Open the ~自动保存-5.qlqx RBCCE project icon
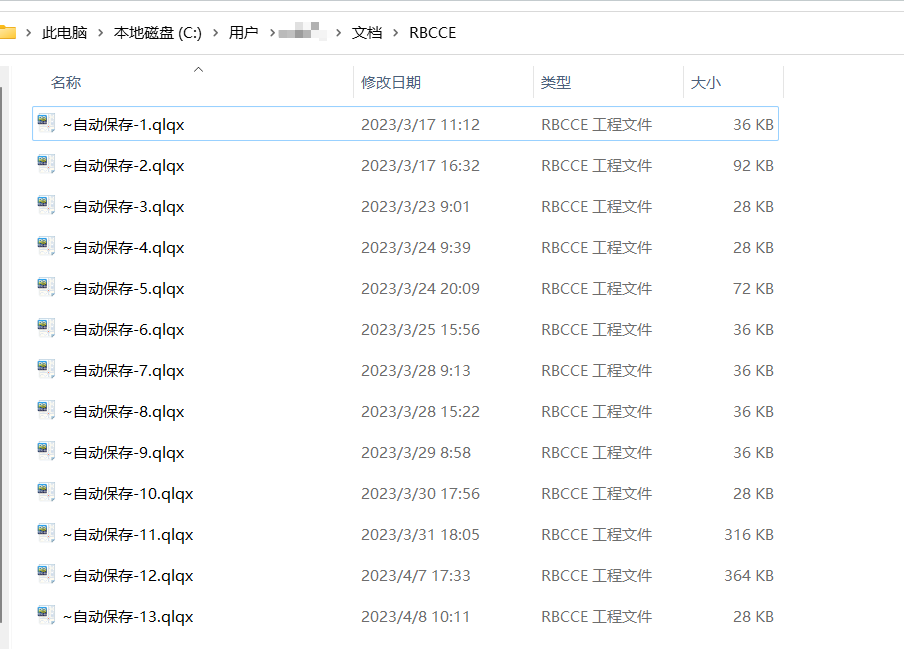The width and height of the screenshot is (904, 649). point(44,288)
